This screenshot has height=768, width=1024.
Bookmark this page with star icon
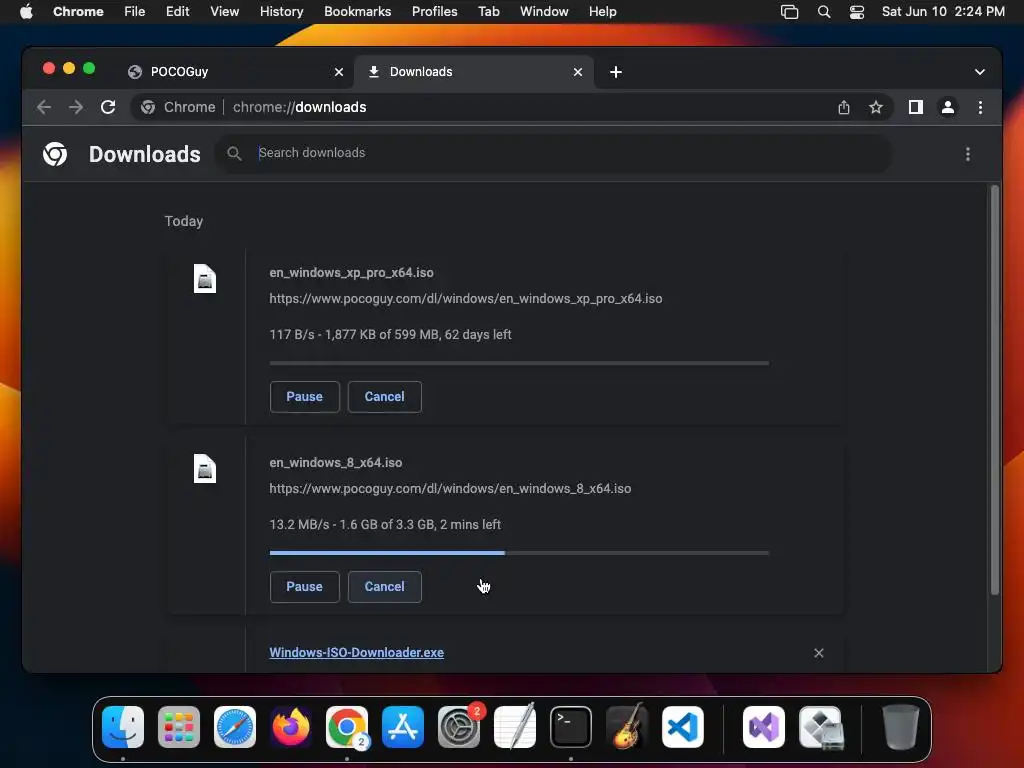tap(876, 107)
